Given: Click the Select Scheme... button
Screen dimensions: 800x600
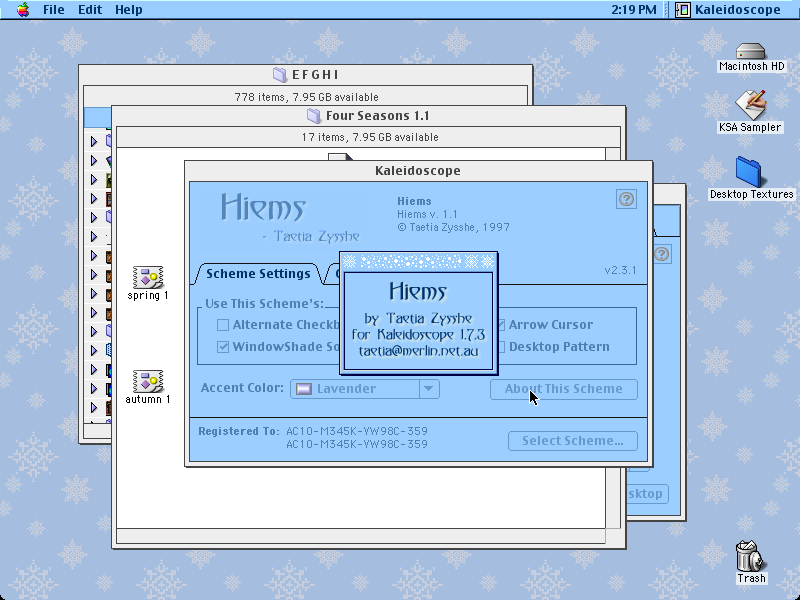Looking at the screenshot, I should (x=572, y=441).
